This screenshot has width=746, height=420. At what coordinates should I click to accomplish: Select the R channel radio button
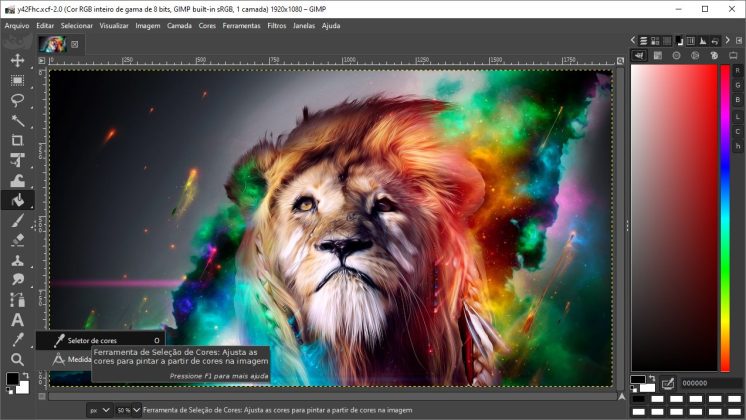tap(737, 70)
